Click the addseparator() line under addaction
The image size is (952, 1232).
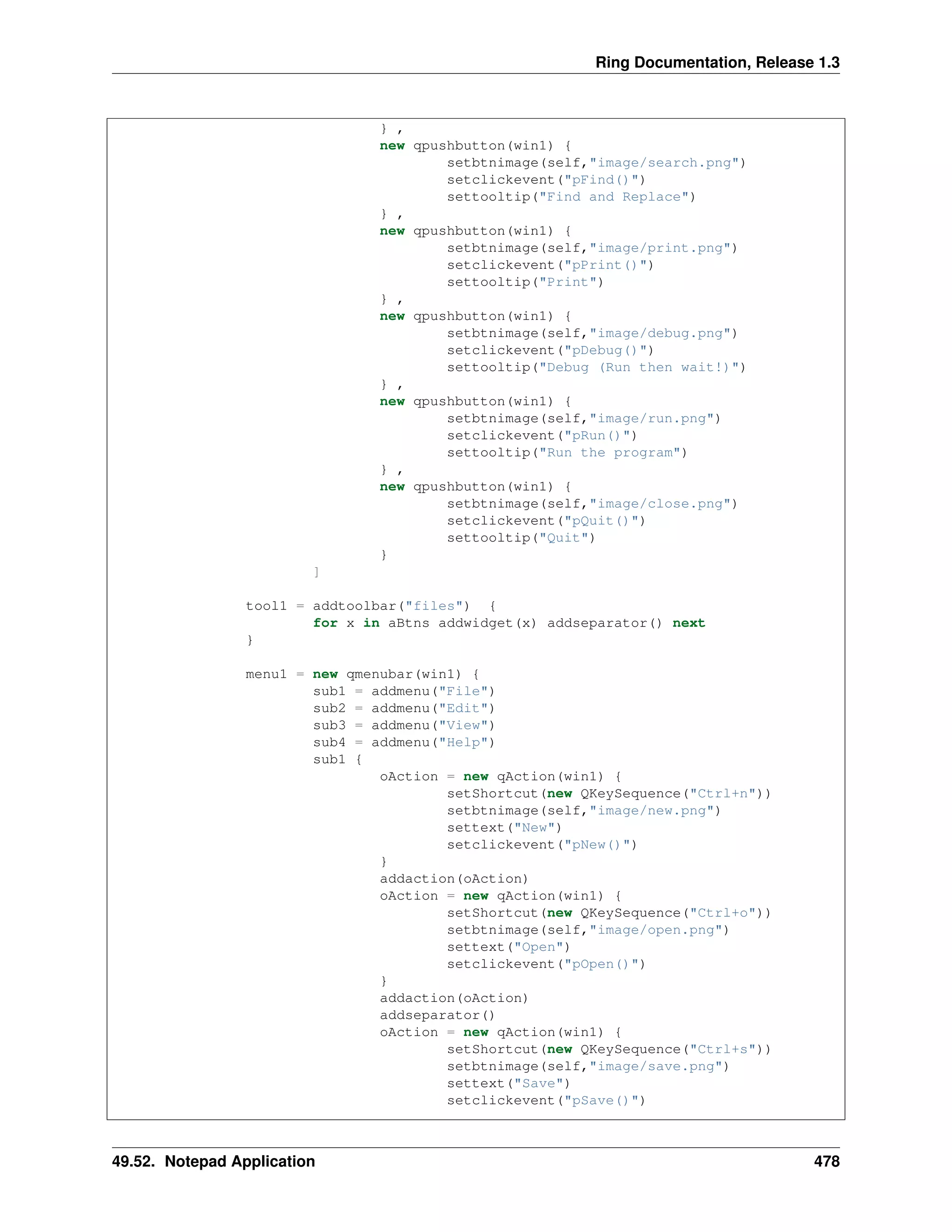(x=437, y=1015)
